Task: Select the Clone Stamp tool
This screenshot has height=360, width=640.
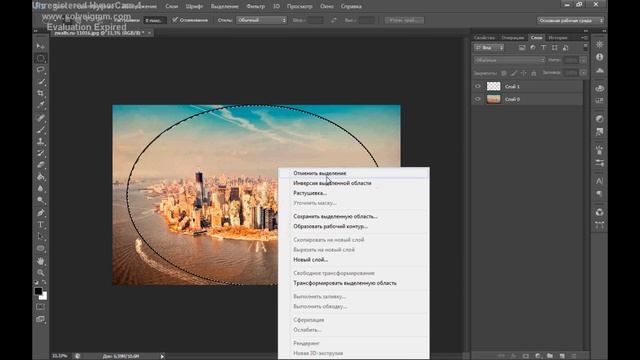Action: pos(40,142)
